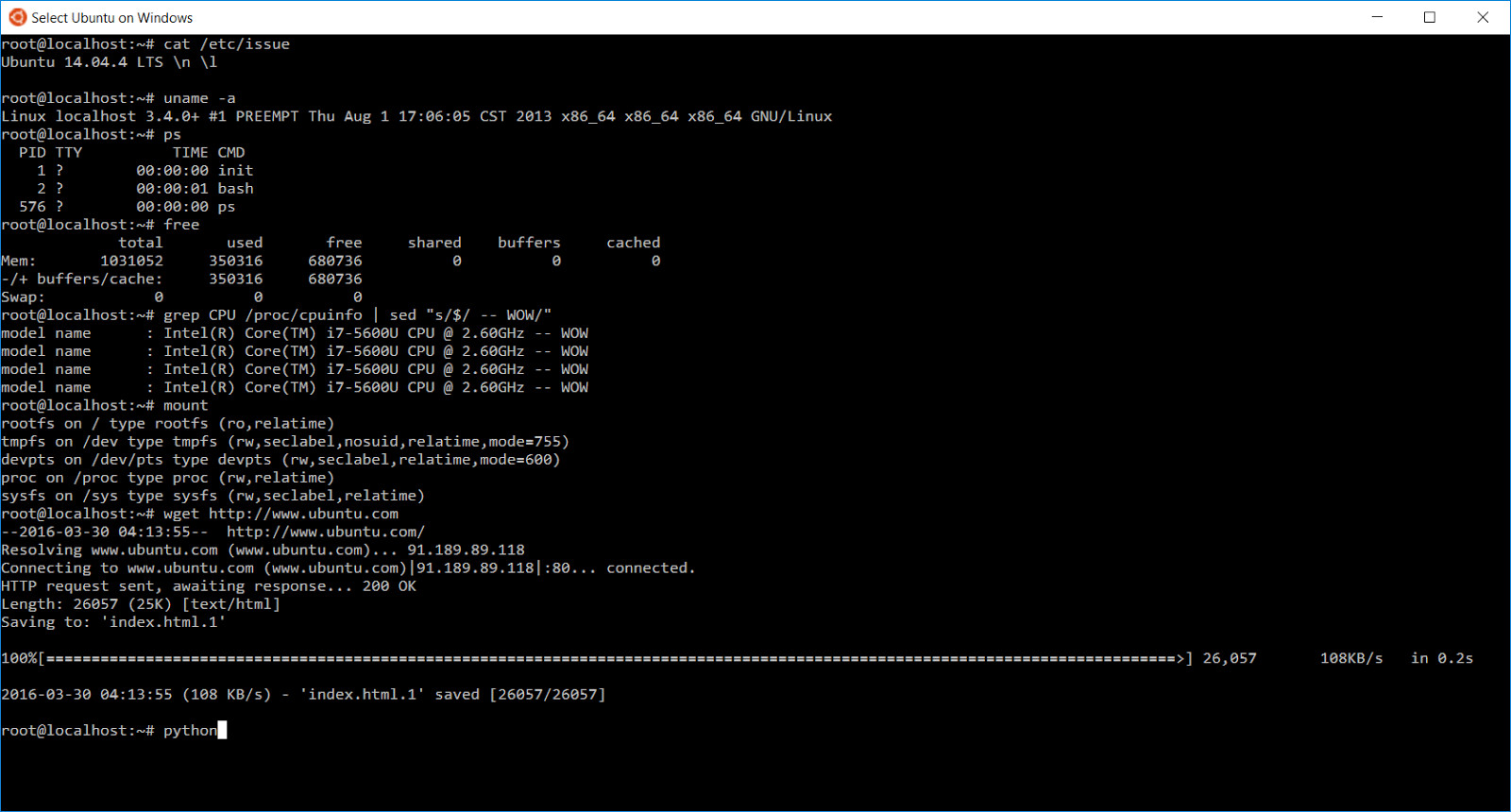Click the '108KB/s' speed value
Image resolution: width=1511 pixels, height=812 pixels.
coord(1351,659)
